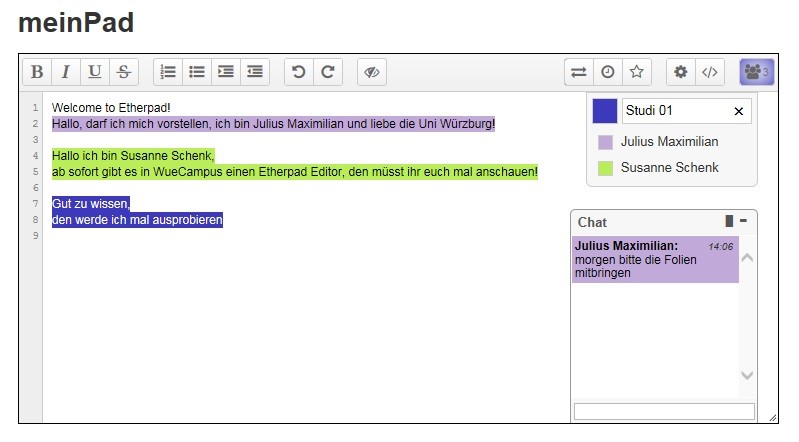Toggle underline text formatting
799x442 pixels.
(x=95, y=72)
